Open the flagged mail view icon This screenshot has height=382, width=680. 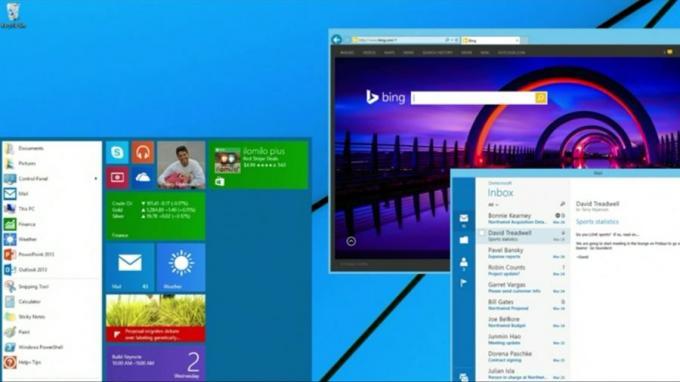pyautogui.click(x=463, y=283)
